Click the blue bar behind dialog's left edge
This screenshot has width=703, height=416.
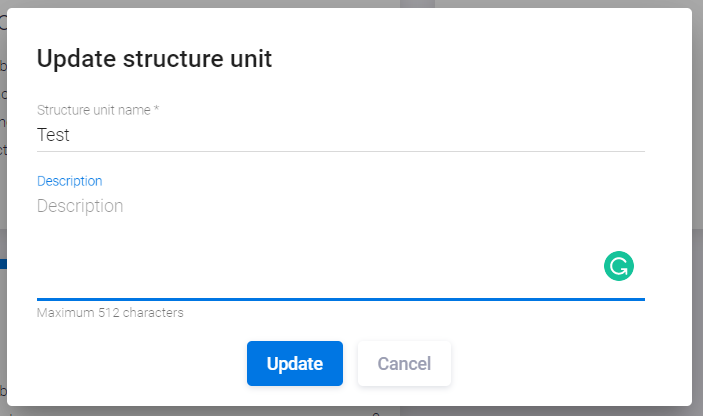[x=3, y=264]
